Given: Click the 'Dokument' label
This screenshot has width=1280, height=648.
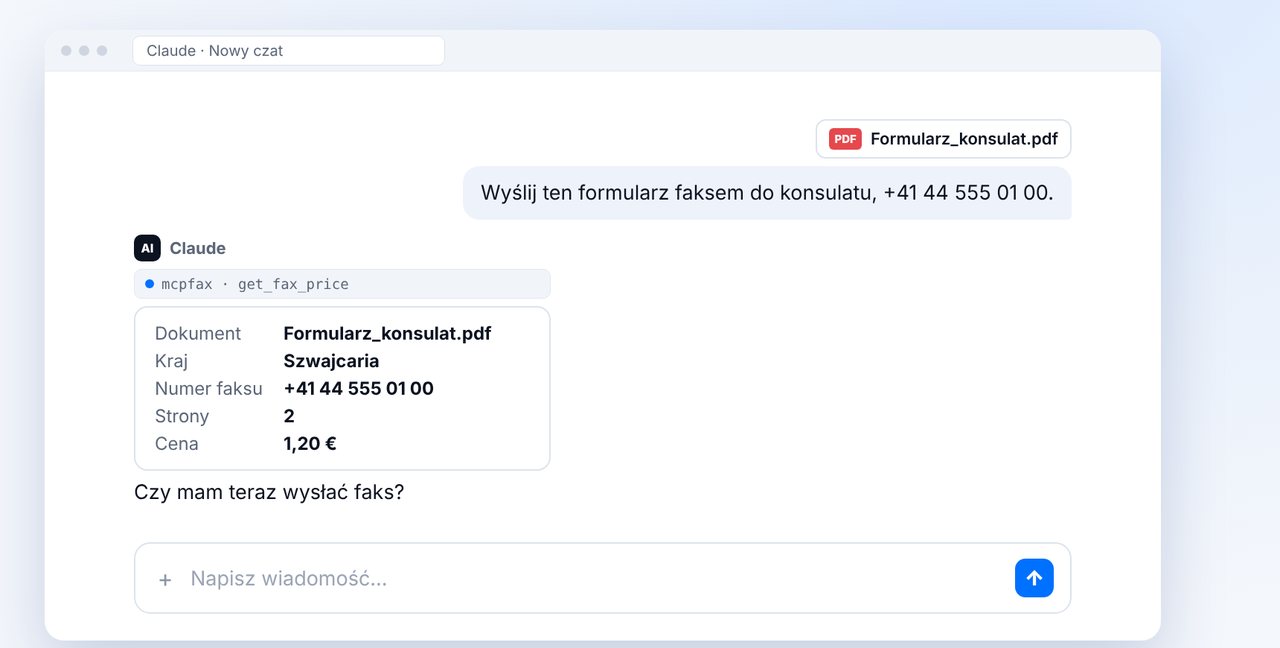Looking at the screenshot, I should tap(198, 333).
